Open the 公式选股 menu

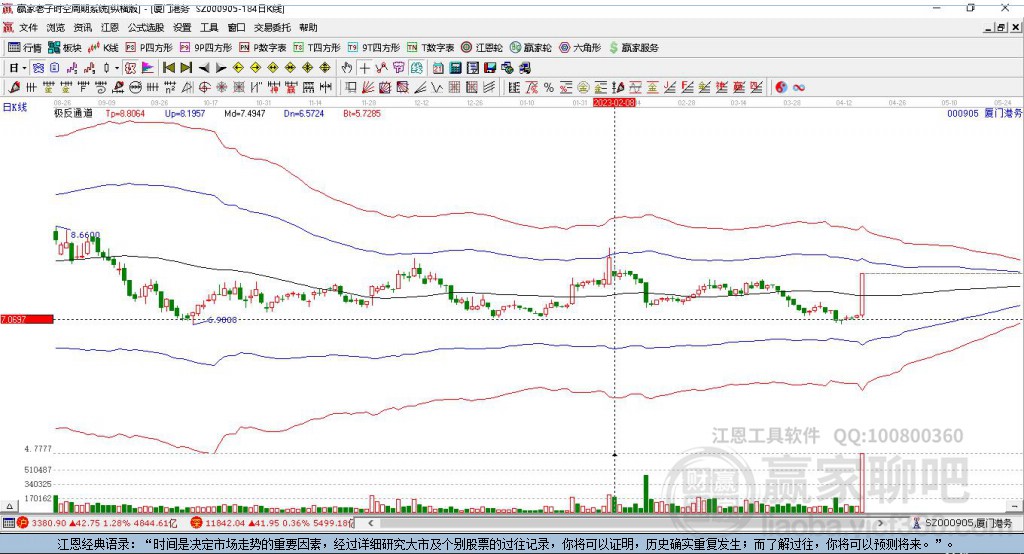pos(146,27)
